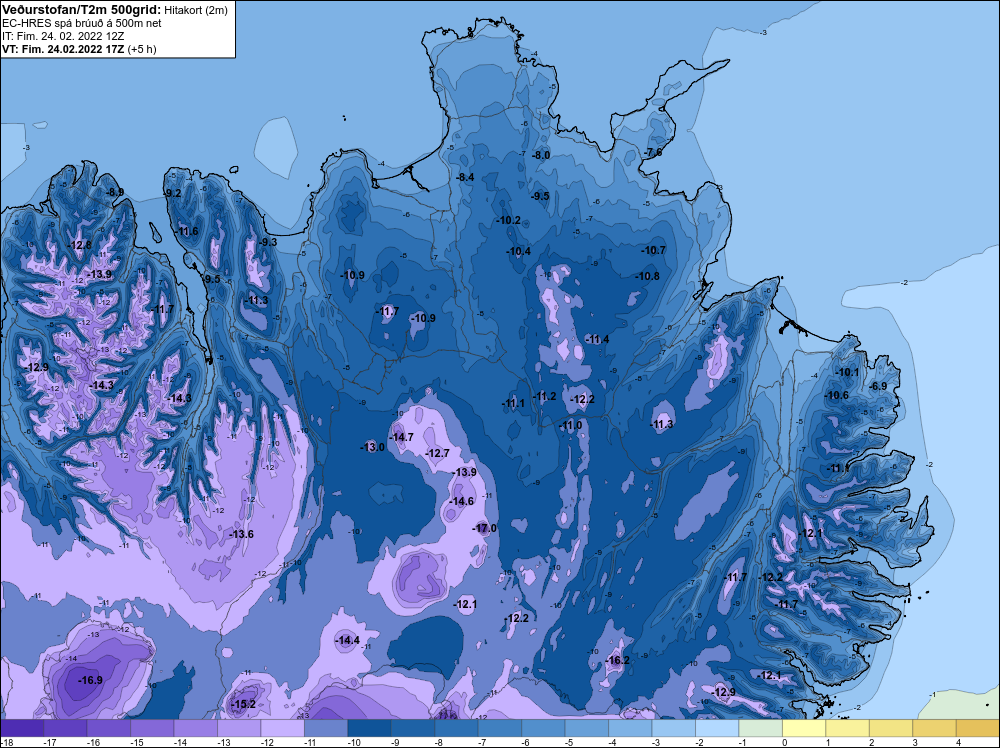Click the -11.6 temperature label
Viewport: 1000px width, 748px height.
coord(186,231)
